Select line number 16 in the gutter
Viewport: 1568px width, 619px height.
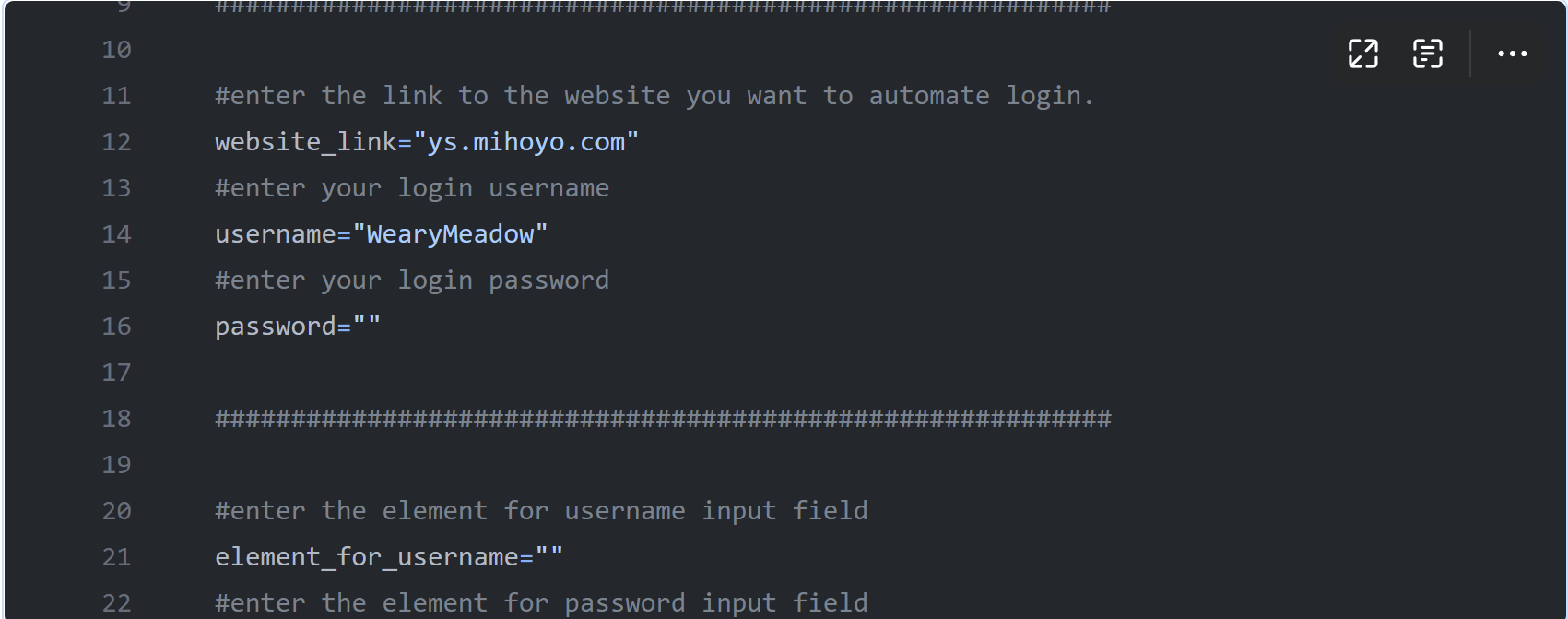pyautogui.click(x=116, y=327)
